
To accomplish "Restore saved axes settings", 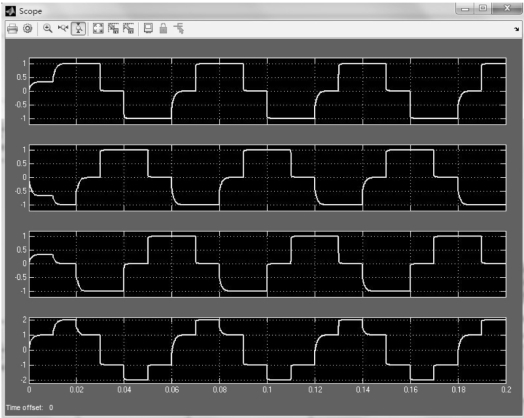I will tap(128, 29).
